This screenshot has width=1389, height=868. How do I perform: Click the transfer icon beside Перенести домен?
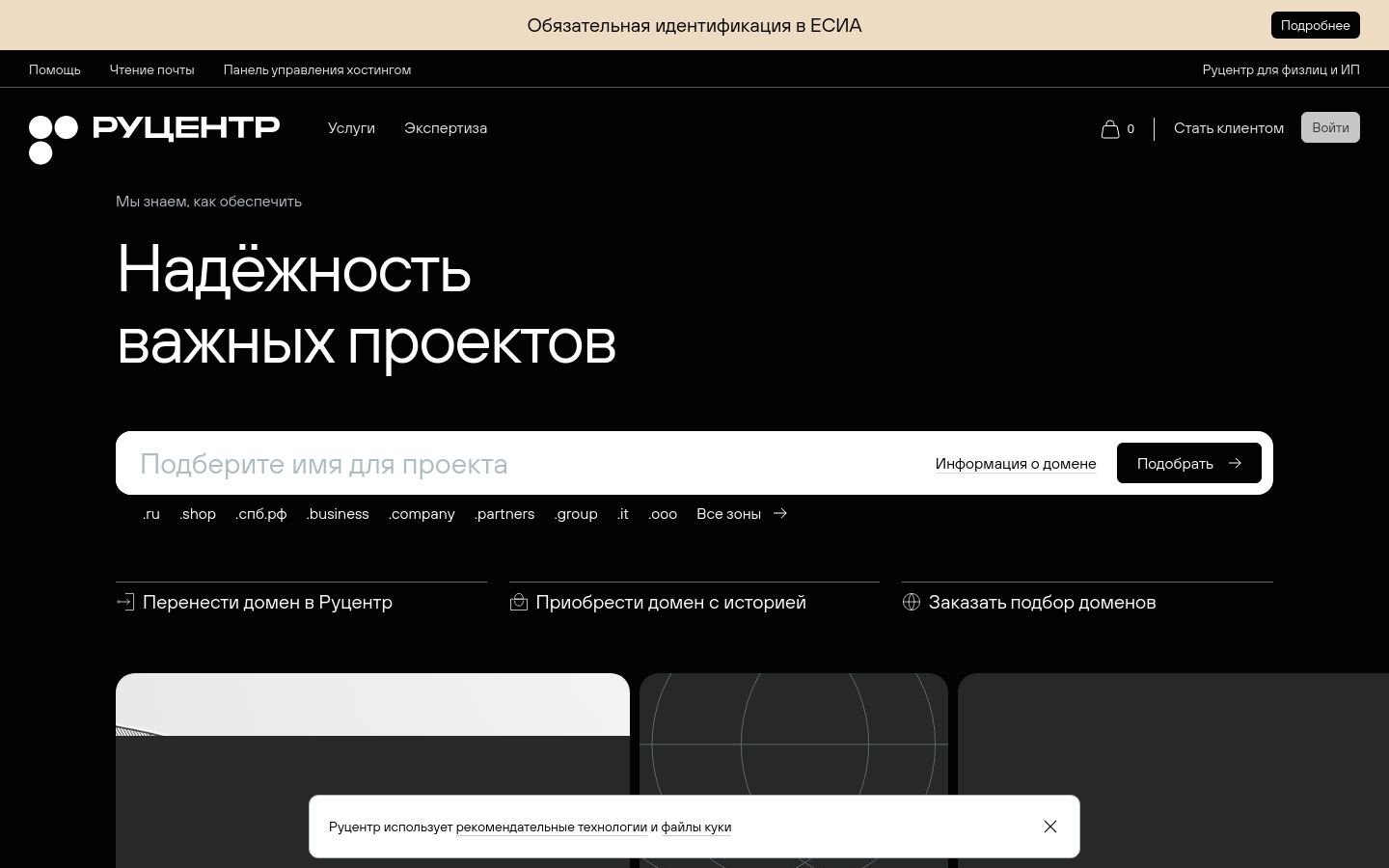coord(125,602)
